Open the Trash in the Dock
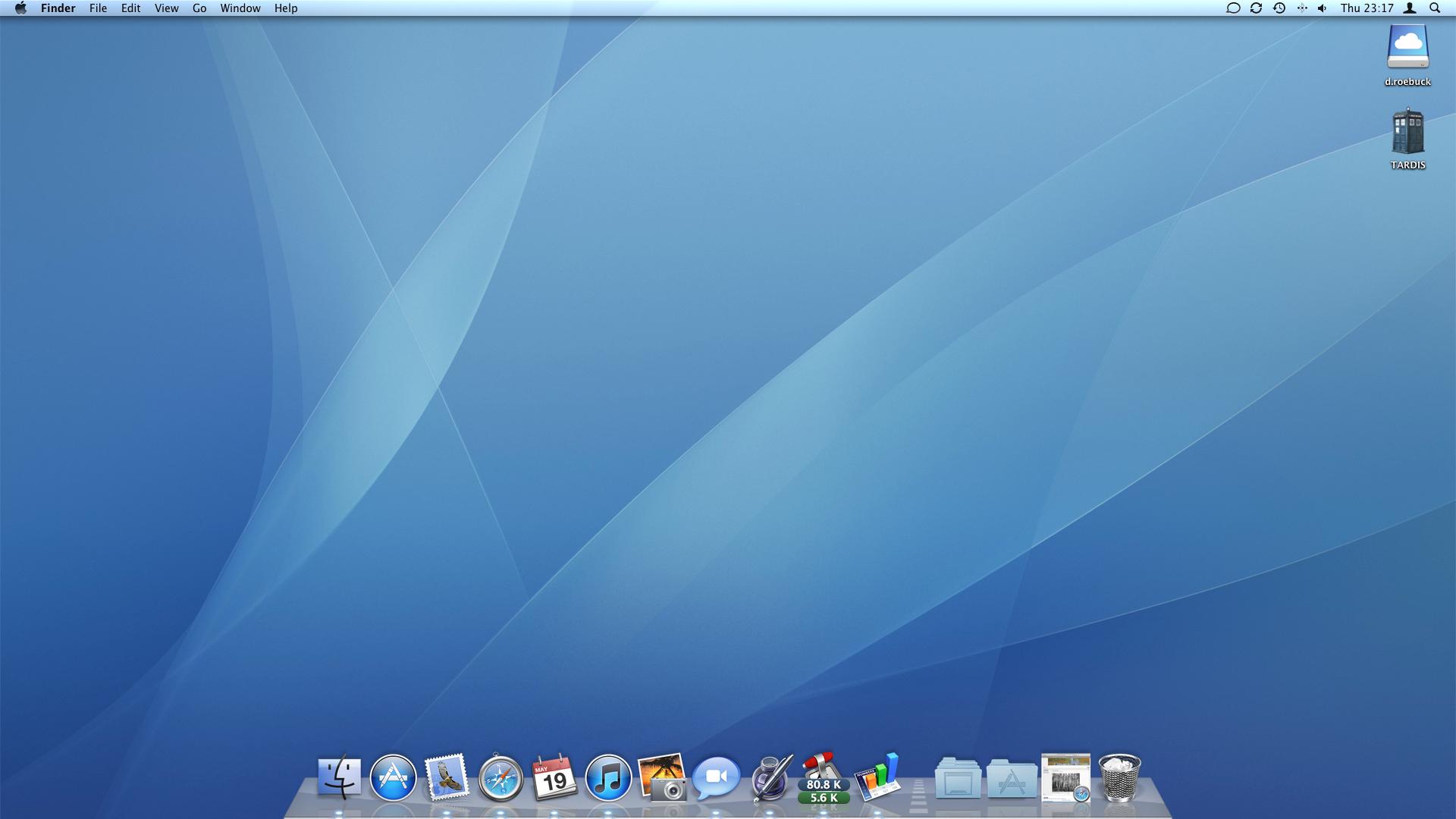The height and width of the screenshot is (819, 1456). click(x=1119, y=777)
